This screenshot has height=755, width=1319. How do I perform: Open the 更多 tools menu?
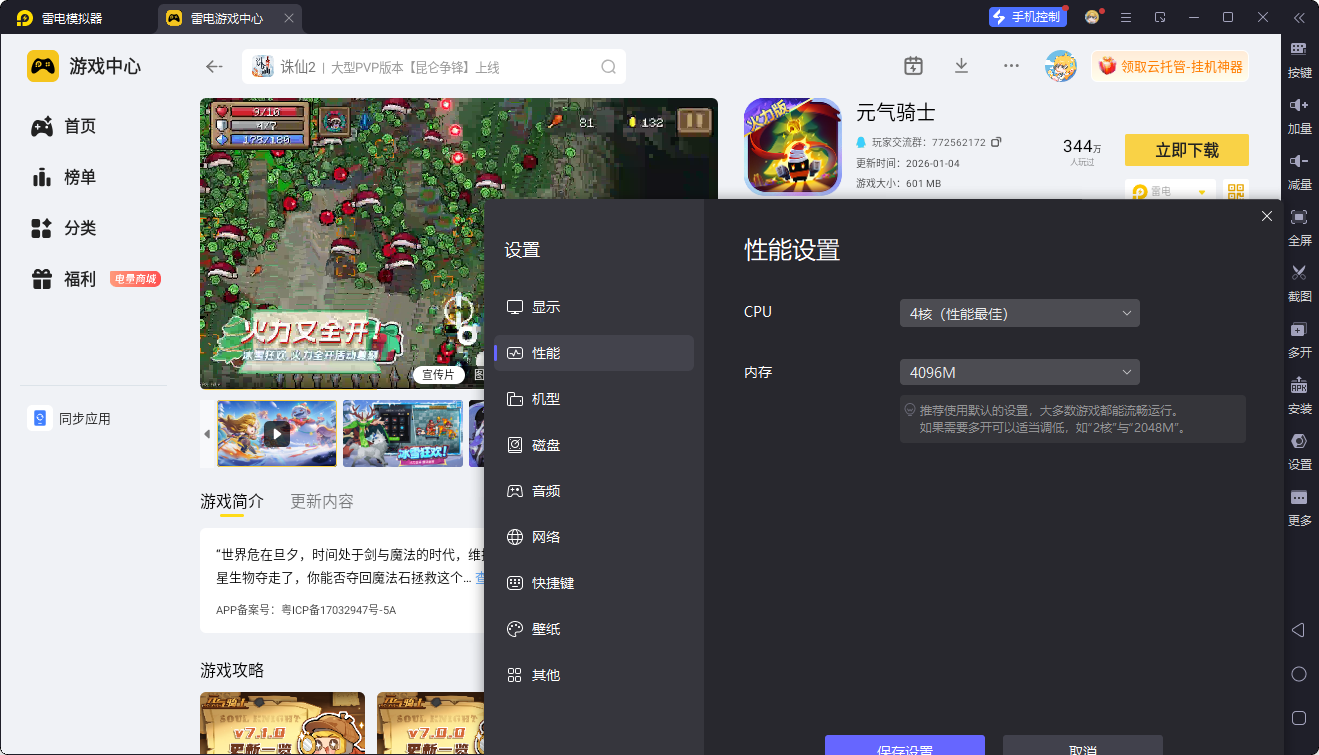pos(1299,507)
